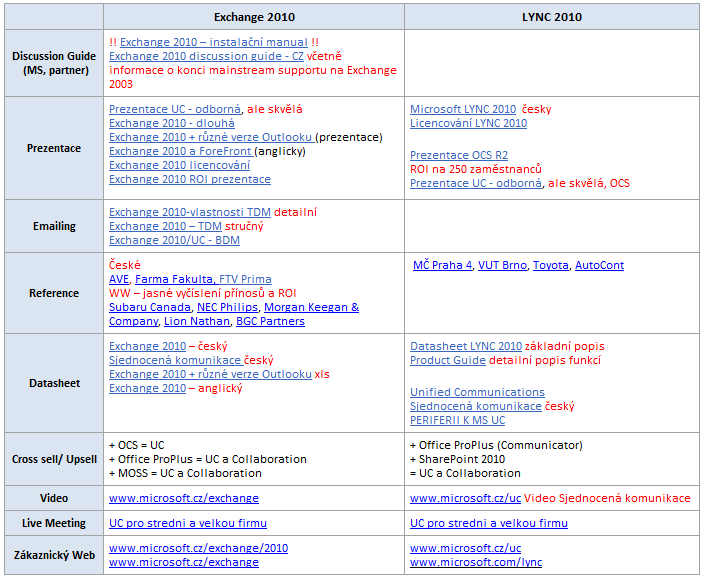Click 'WW – jasné vyčíslení přínosů a ROI' text
Viewport: 703px width, 580px height.
coord(203,293)
